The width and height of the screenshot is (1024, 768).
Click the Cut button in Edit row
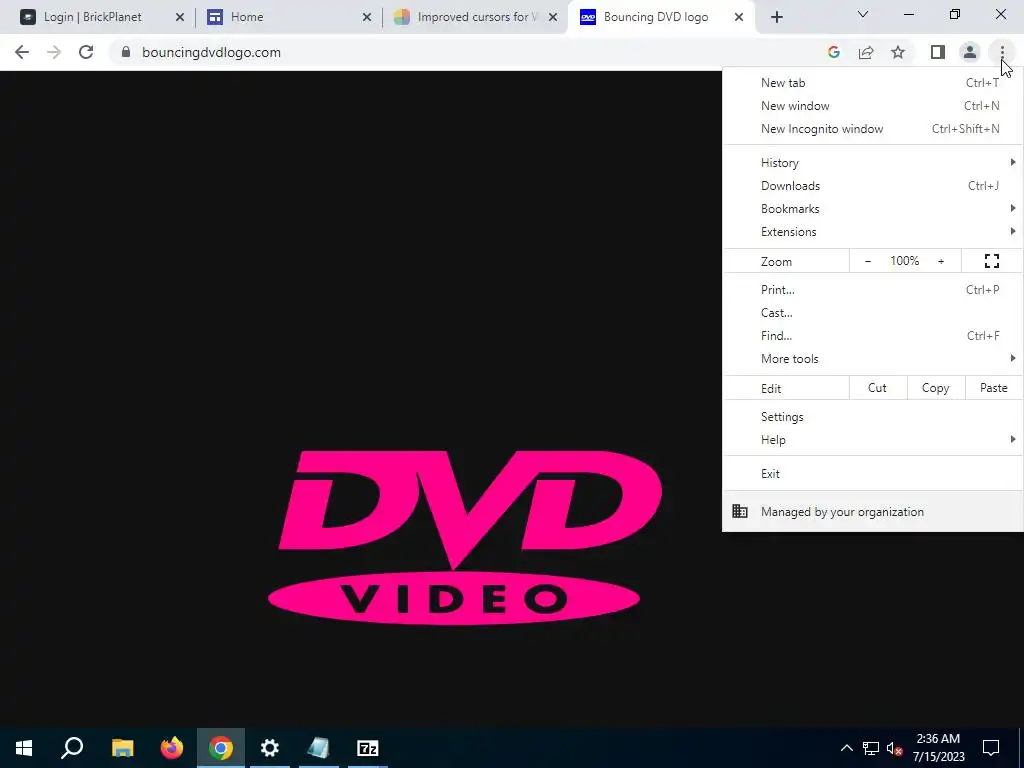coord(877,388)
